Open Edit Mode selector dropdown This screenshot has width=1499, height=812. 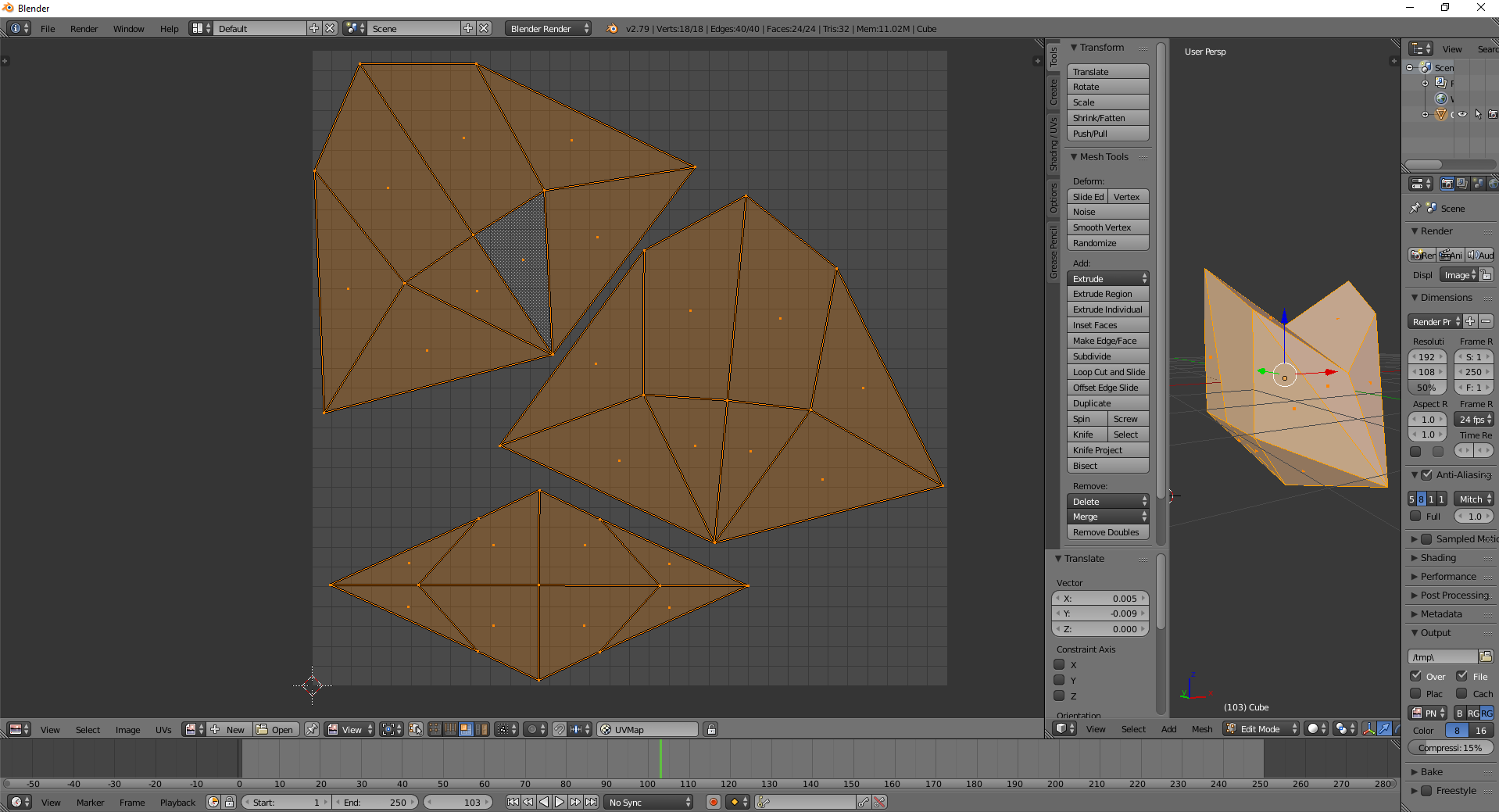click(1261, 728)
